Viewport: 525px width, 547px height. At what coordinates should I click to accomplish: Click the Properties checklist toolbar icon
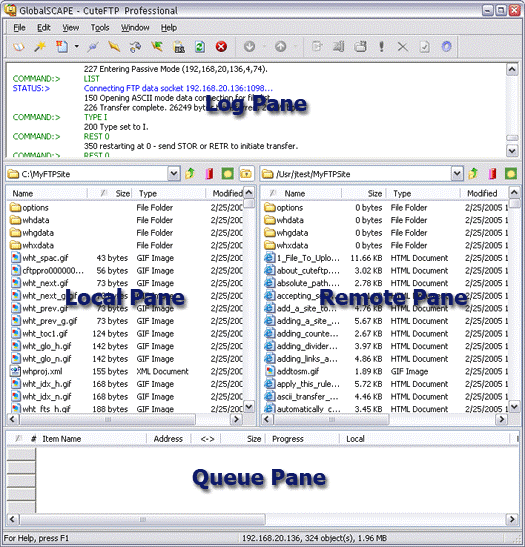point(425,46)
